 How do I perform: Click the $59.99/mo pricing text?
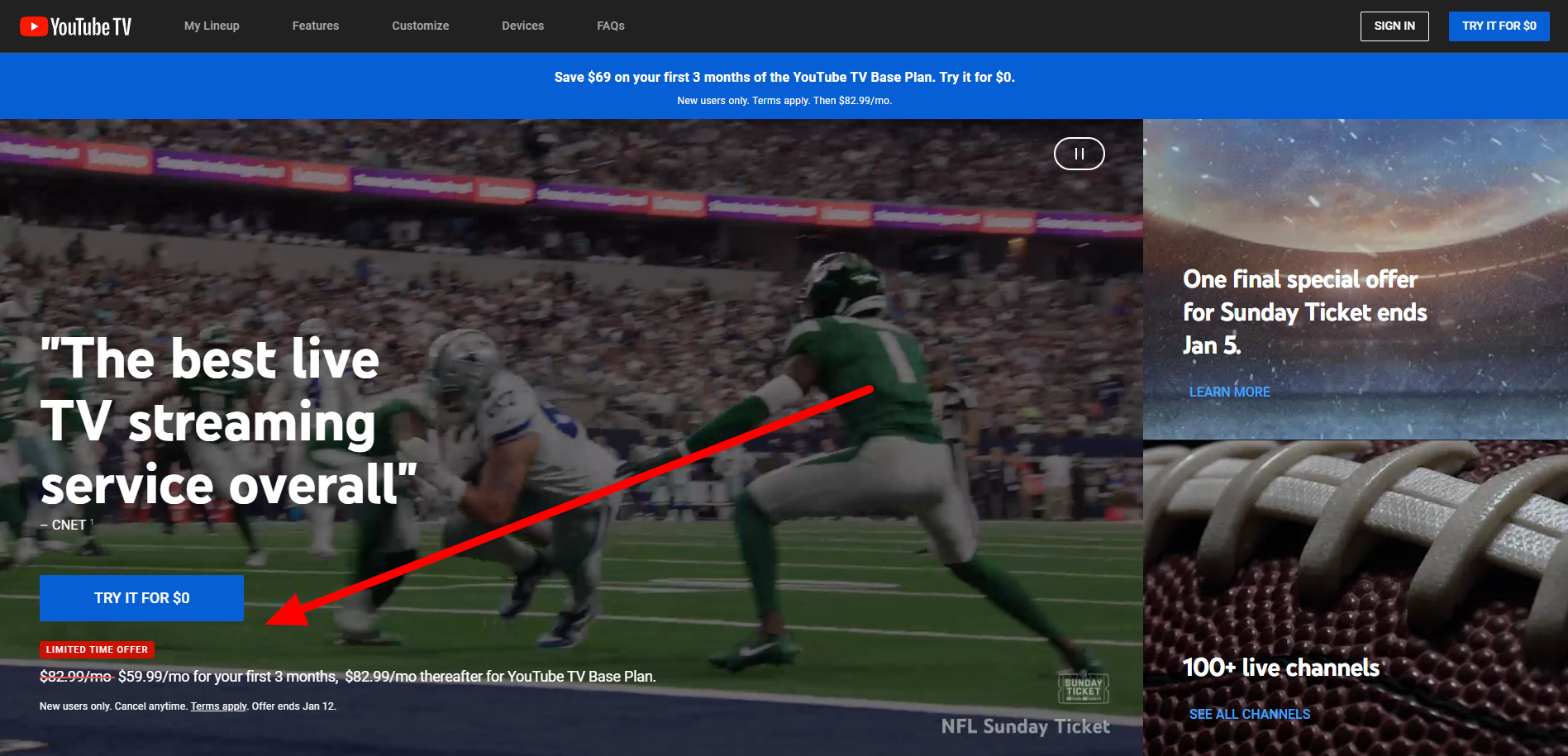228,676
